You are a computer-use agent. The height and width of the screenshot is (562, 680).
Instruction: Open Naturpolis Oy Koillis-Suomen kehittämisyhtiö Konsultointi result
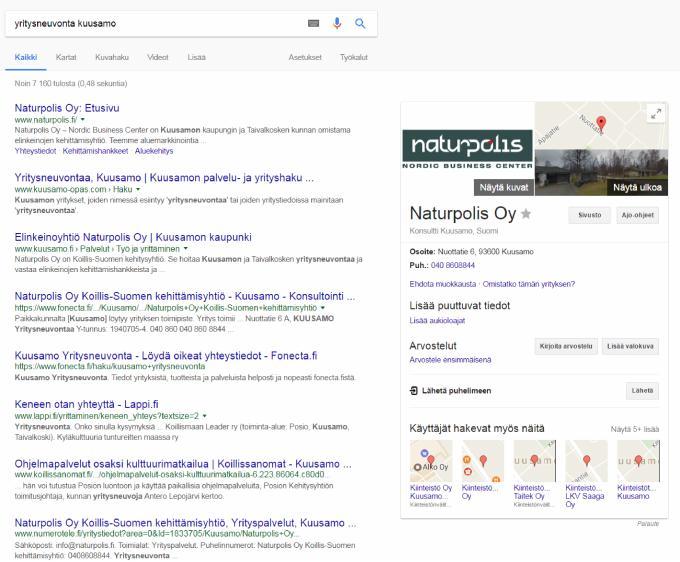[185, 296]
